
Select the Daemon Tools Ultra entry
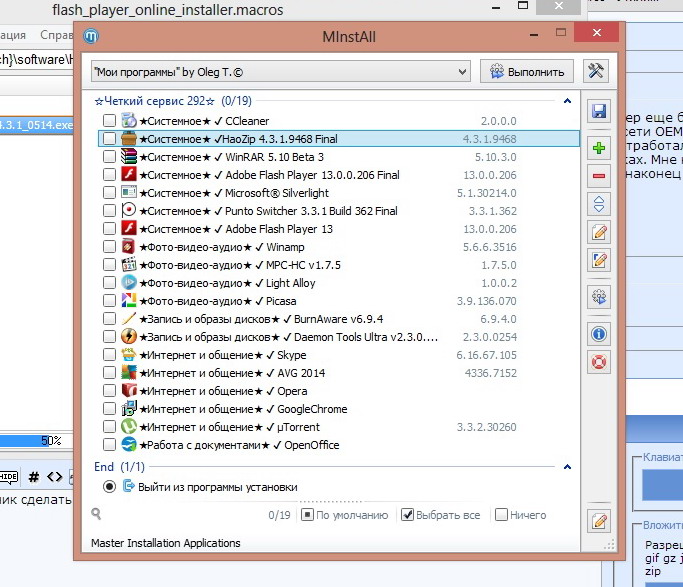[290, 337]
